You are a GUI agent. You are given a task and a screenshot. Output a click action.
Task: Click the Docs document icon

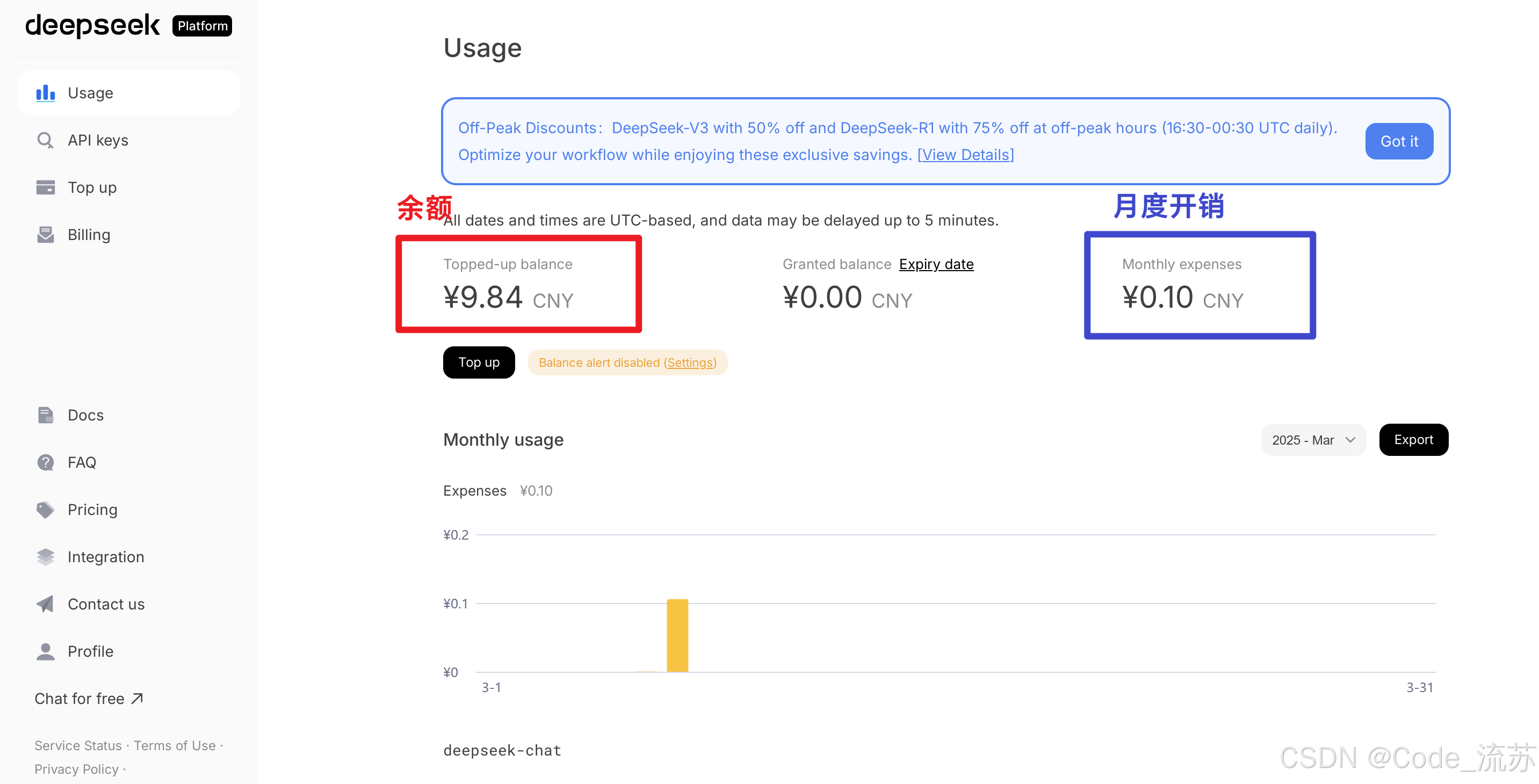(46, 415)
